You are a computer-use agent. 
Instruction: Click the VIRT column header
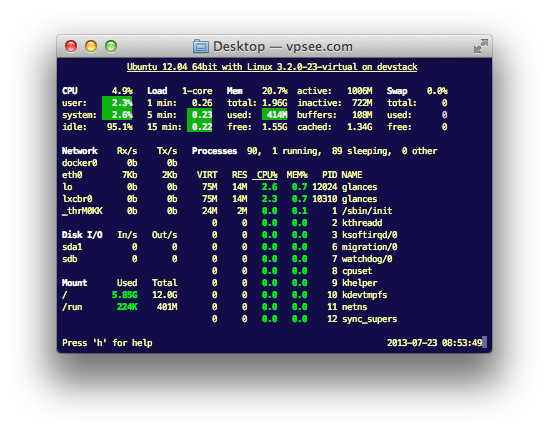pyautogui.click(x=207, y=175)
